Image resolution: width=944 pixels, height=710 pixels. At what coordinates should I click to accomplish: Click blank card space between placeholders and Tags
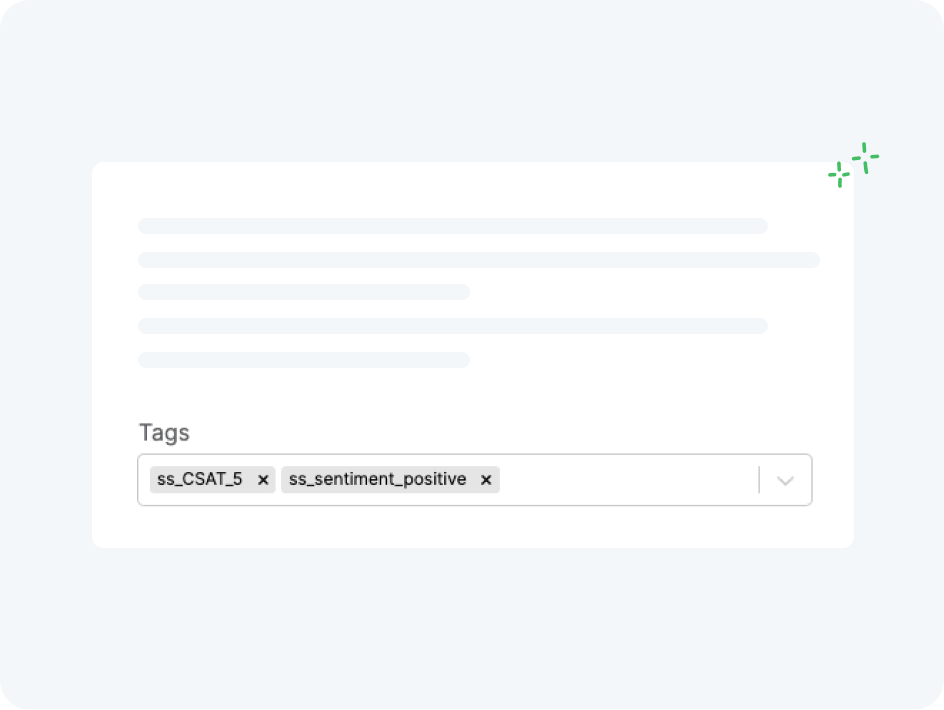point(473,394)
